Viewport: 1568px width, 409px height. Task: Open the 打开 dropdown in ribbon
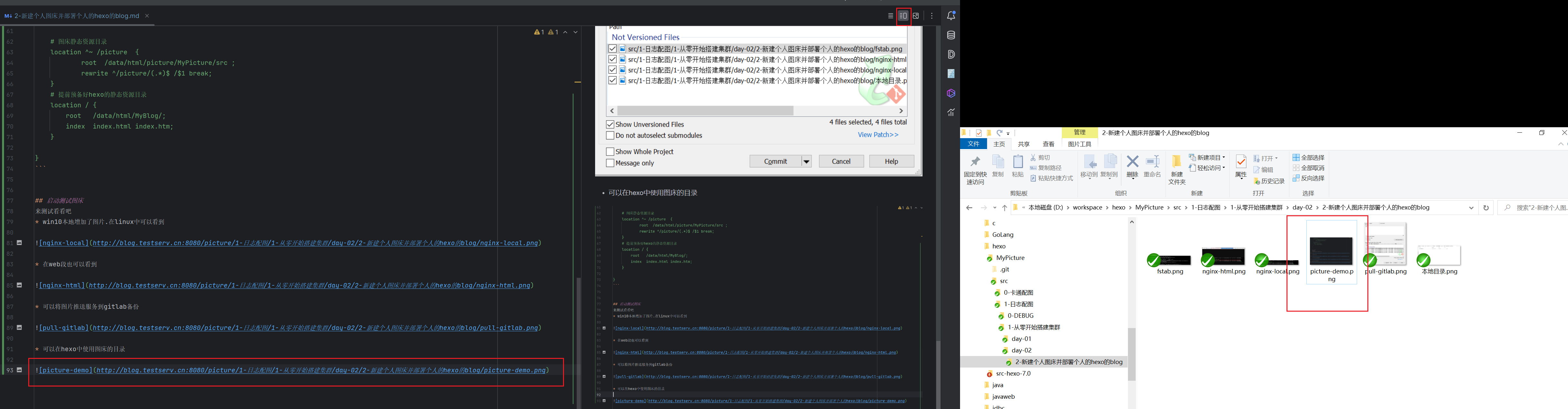point(1266,158)
